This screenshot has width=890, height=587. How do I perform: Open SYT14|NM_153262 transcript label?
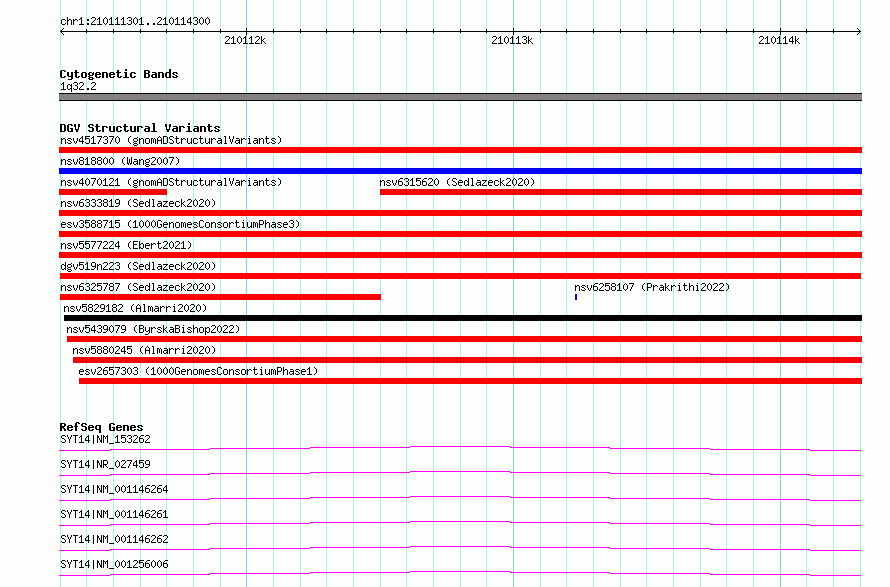coord(106,439)
